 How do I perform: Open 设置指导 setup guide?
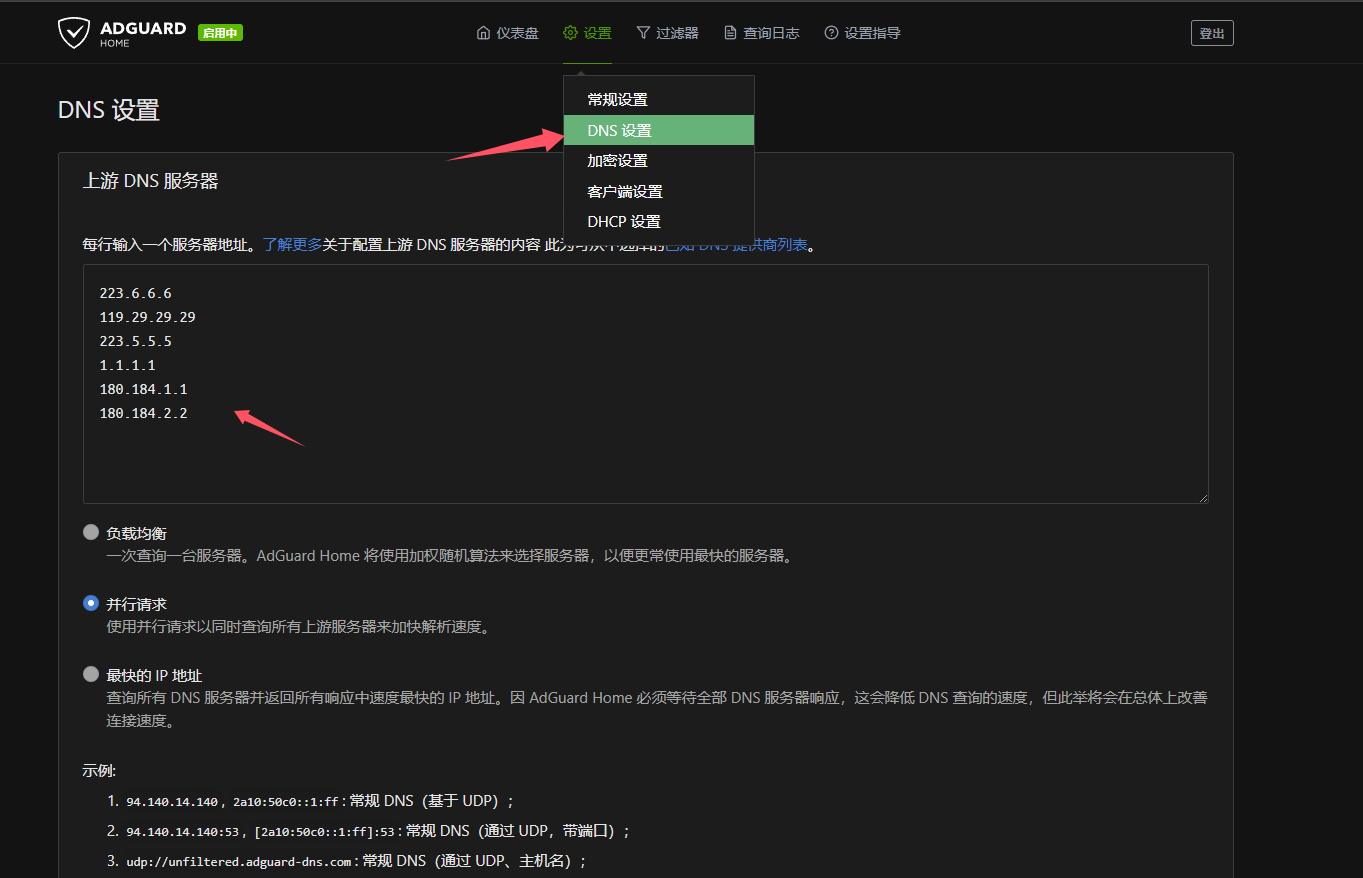(863, 33)
